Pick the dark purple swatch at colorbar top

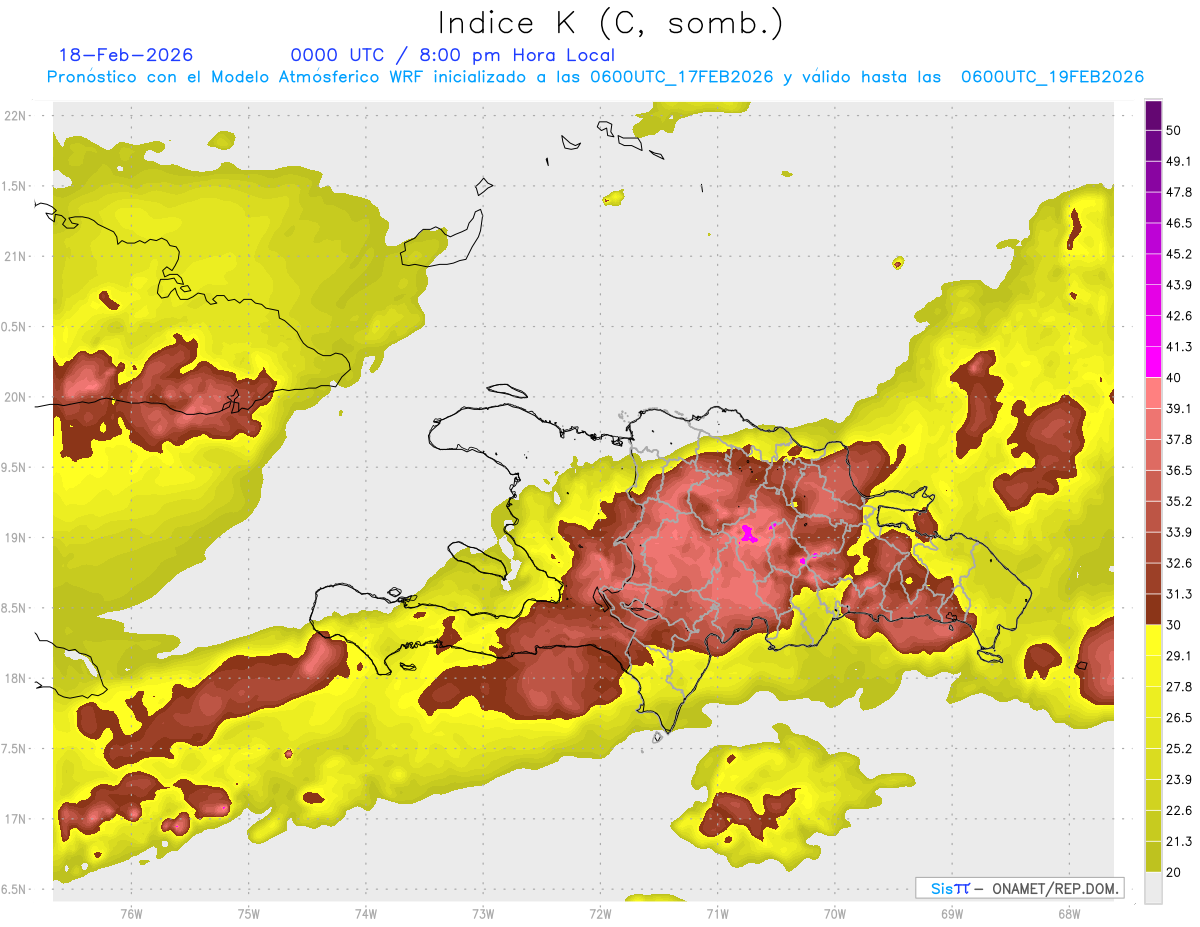click(x=1153, y=115)
